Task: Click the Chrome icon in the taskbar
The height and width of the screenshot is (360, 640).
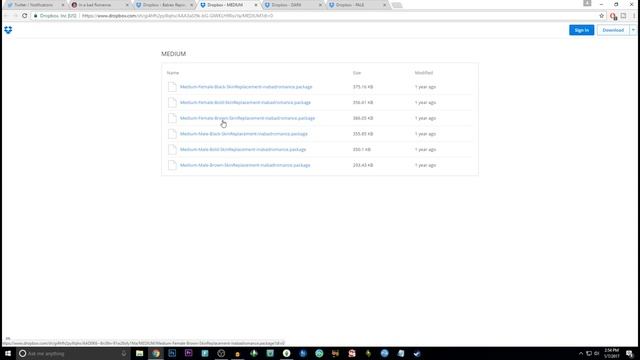Action: coord(156,353)
